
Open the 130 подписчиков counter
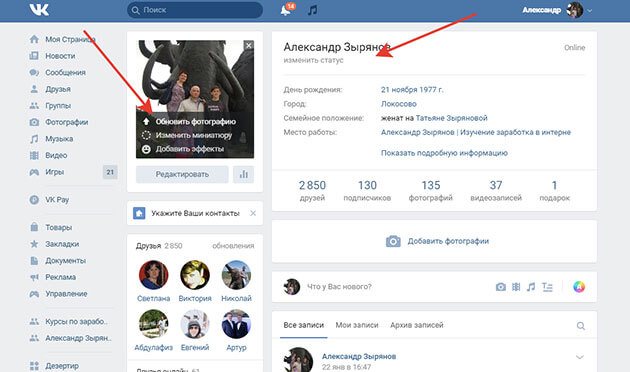click(367, 190)
